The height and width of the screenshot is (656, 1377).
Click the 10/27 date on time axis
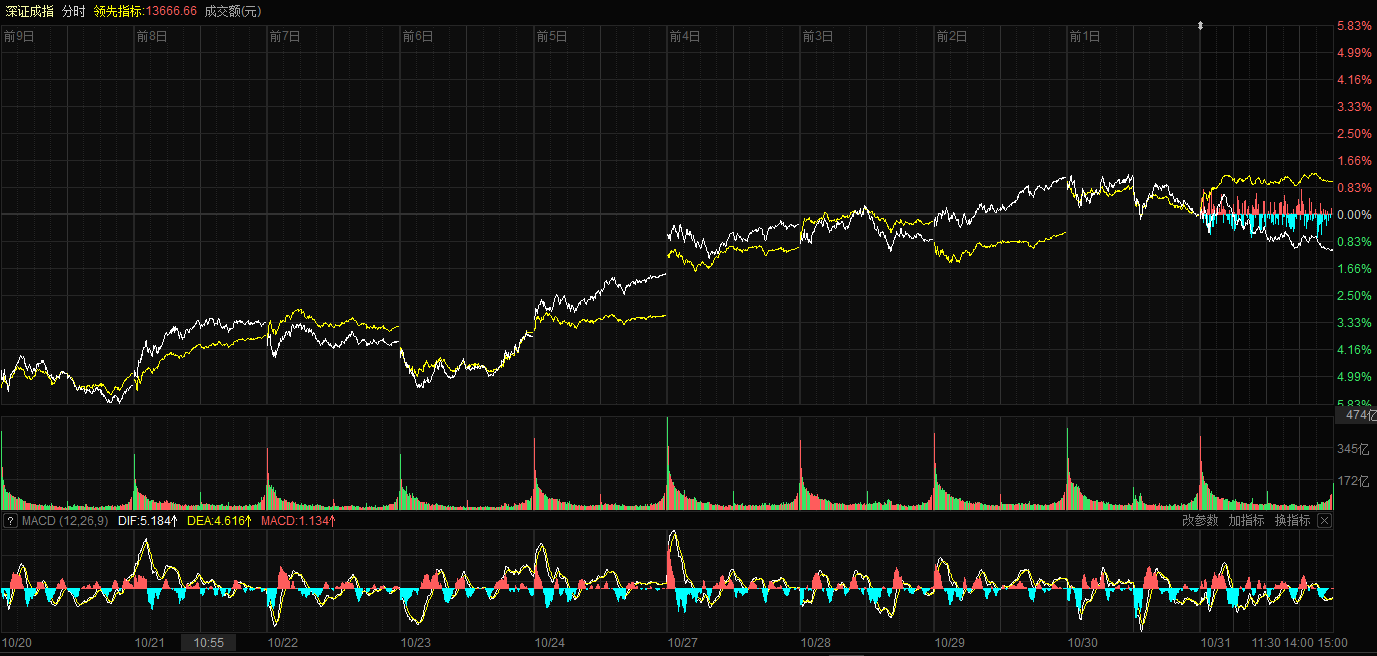[684, 643]
